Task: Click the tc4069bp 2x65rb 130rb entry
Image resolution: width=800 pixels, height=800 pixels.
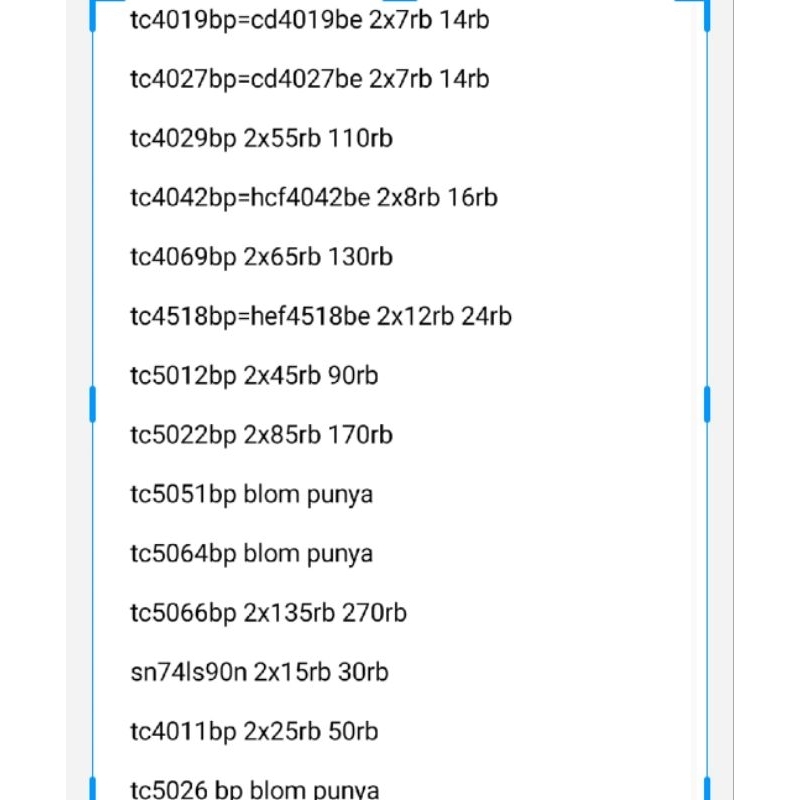Action: tap(261, 257)
